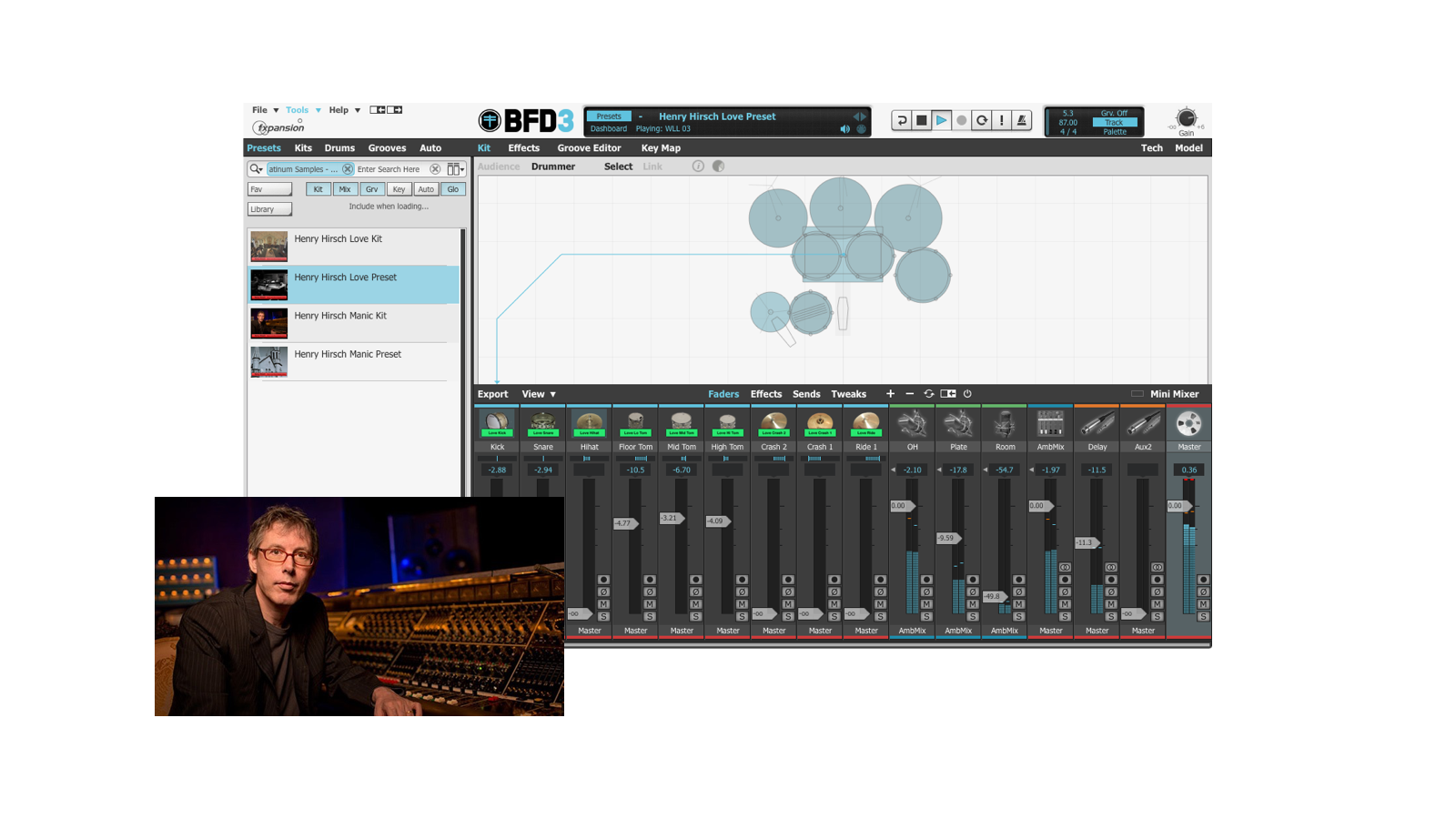The image size is (1456, 819).
Task: Click the Delay fader handle at -11.3
Action: point(1087,542)
